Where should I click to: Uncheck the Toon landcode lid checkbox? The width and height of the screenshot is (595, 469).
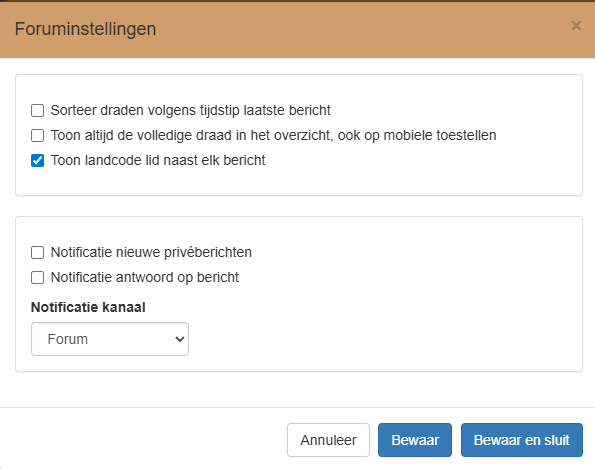coord(37,161)
